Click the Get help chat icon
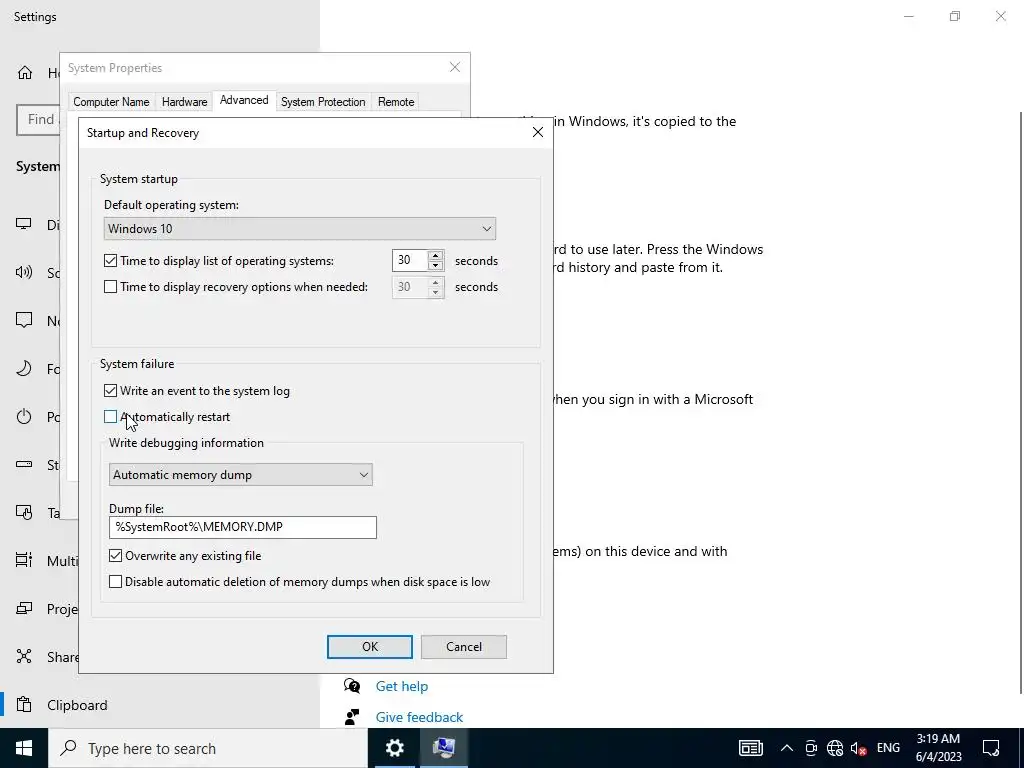The height and width of the screenshot is (768, 1024). tap(352, 686)
